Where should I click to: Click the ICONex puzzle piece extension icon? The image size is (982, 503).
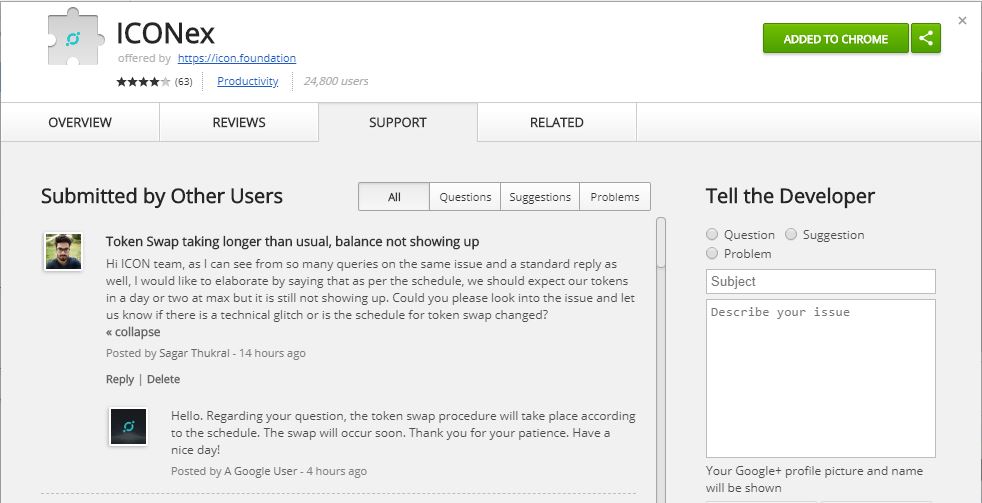click(x=76, y=37)
